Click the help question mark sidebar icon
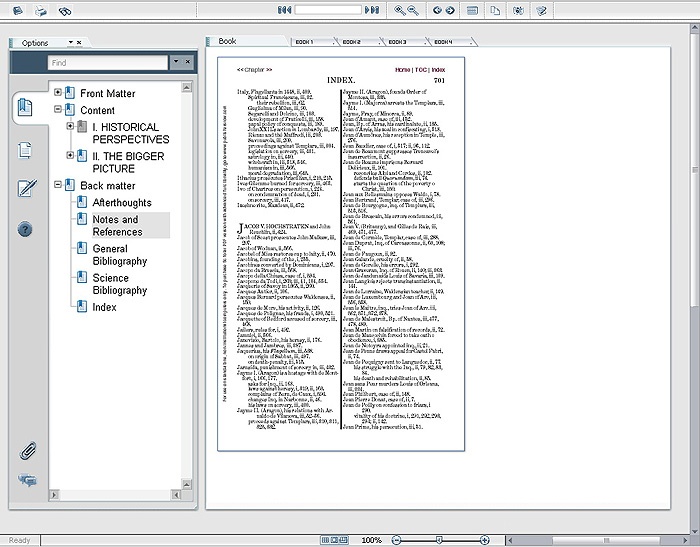Screen dimensions: 700x547 25,230
